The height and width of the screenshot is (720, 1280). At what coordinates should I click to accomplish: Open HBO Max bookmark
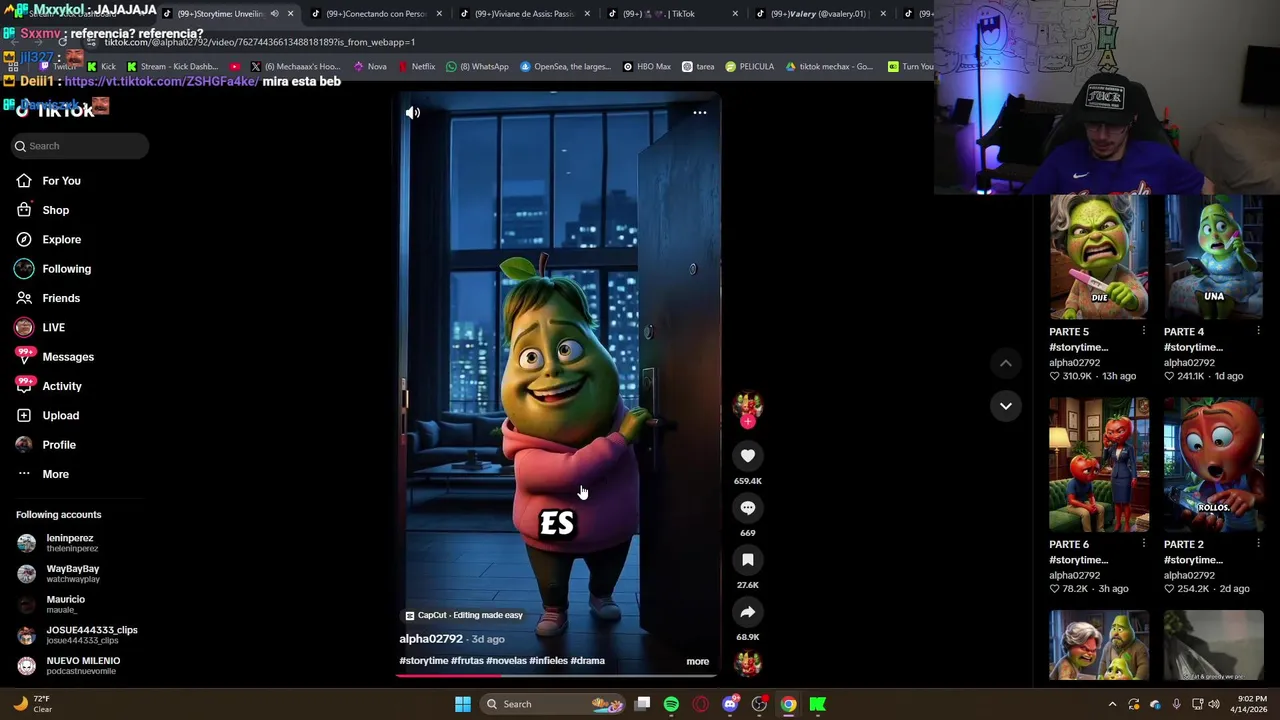tap(646, 67)
